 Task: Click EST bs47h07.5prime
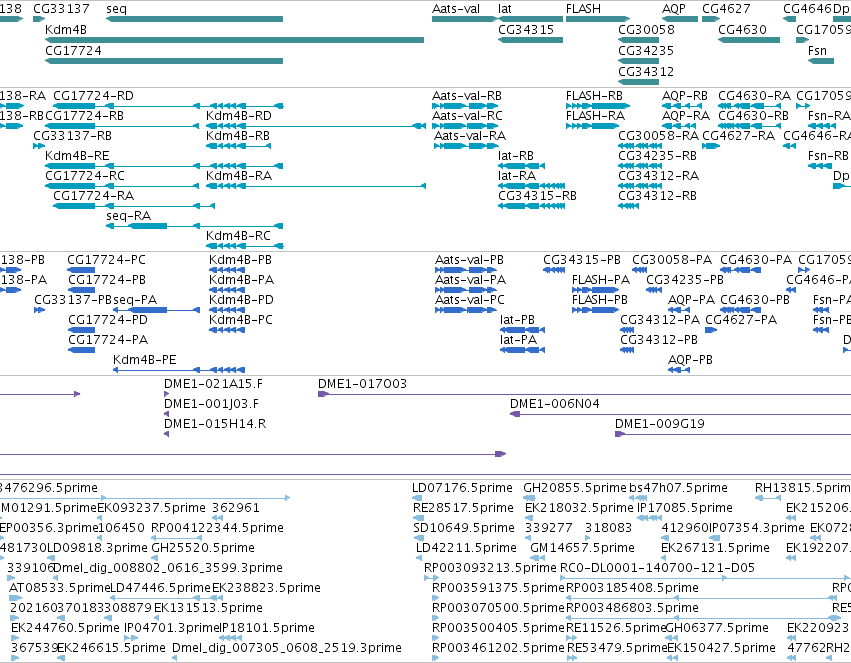click(x=678, y=488)
